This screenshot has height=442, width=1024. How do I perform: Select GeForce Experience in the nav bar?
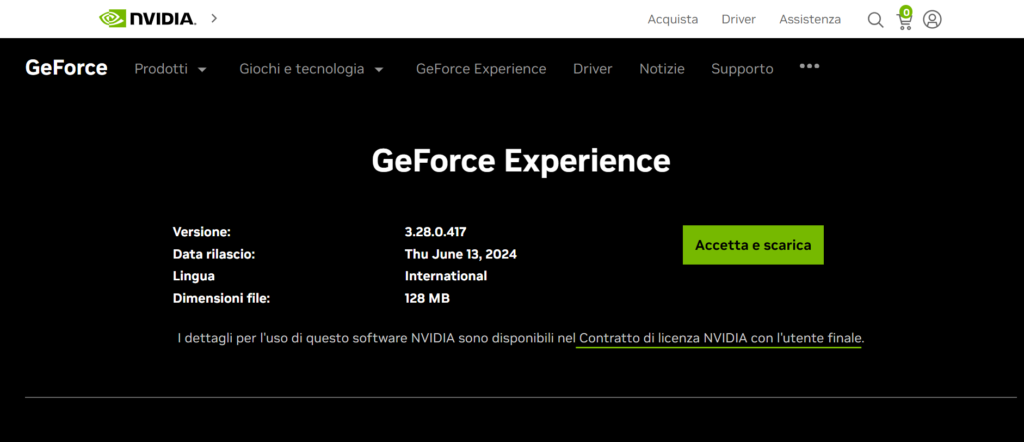pyautogui.click(x=481, y=69)
